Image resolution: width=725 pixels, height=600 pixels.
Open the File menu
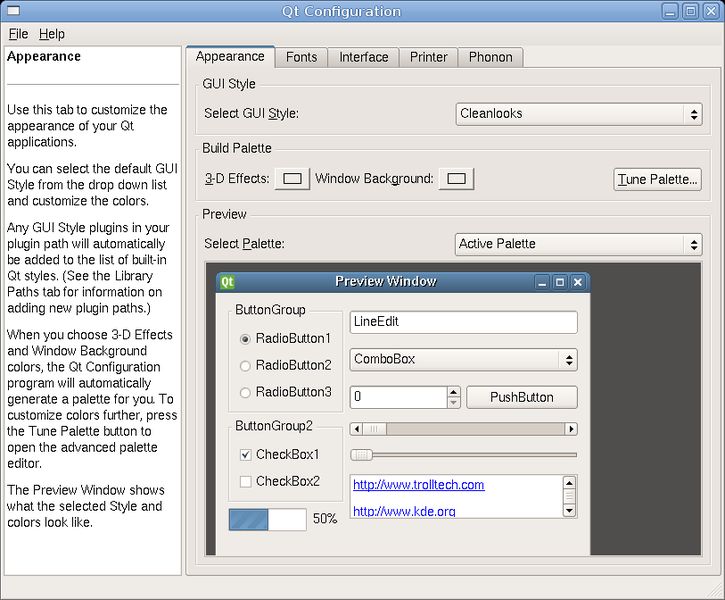point(18,34)
